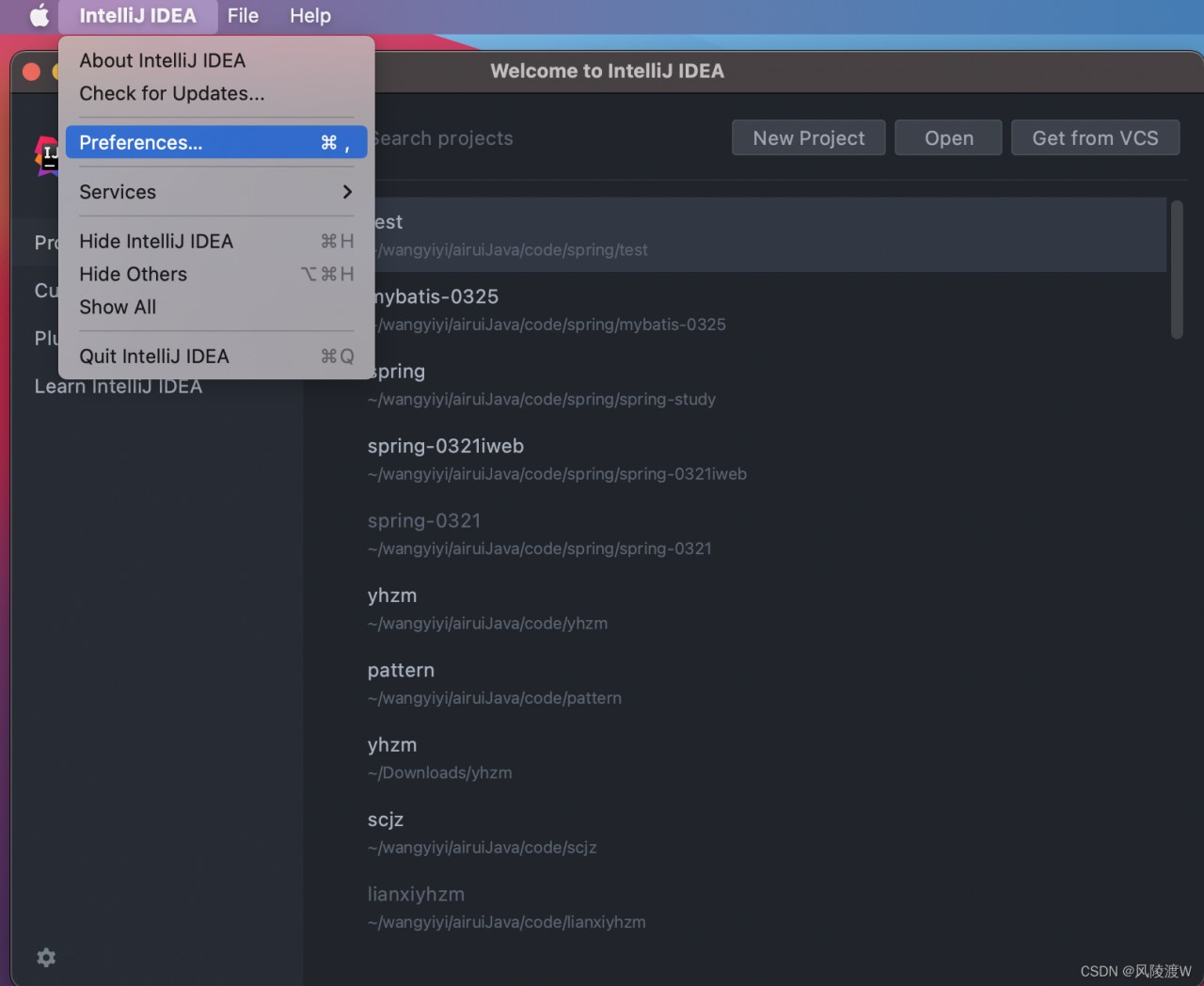Select Show All menu item
1204x986 pixels.
pyautogui.click(x=216, y=307)
